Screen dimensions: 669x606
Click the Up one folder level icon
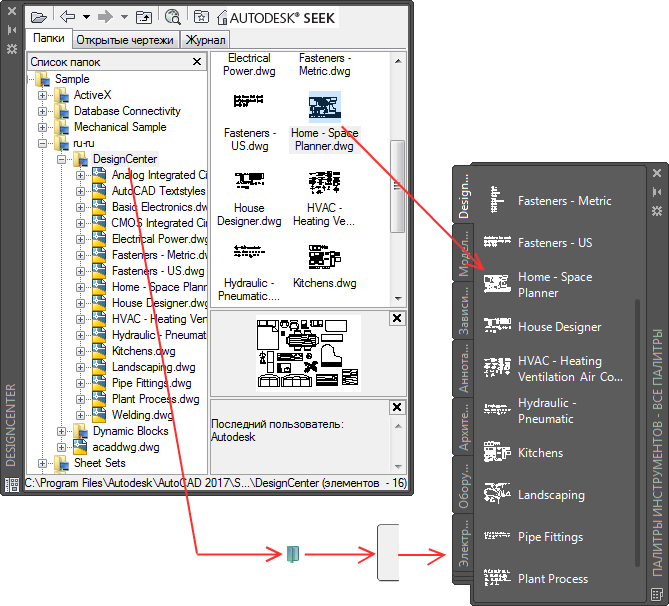coord(144,17)
